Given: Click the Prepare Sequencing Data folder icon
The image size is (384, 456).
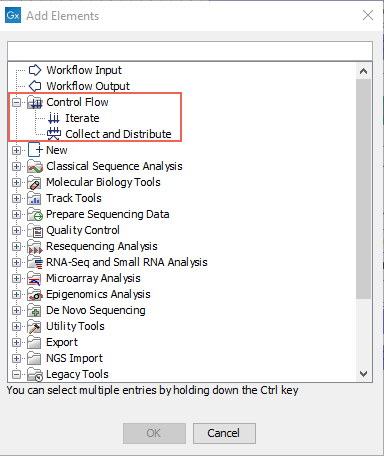Looking at the screenshot, I should (35, 214).
